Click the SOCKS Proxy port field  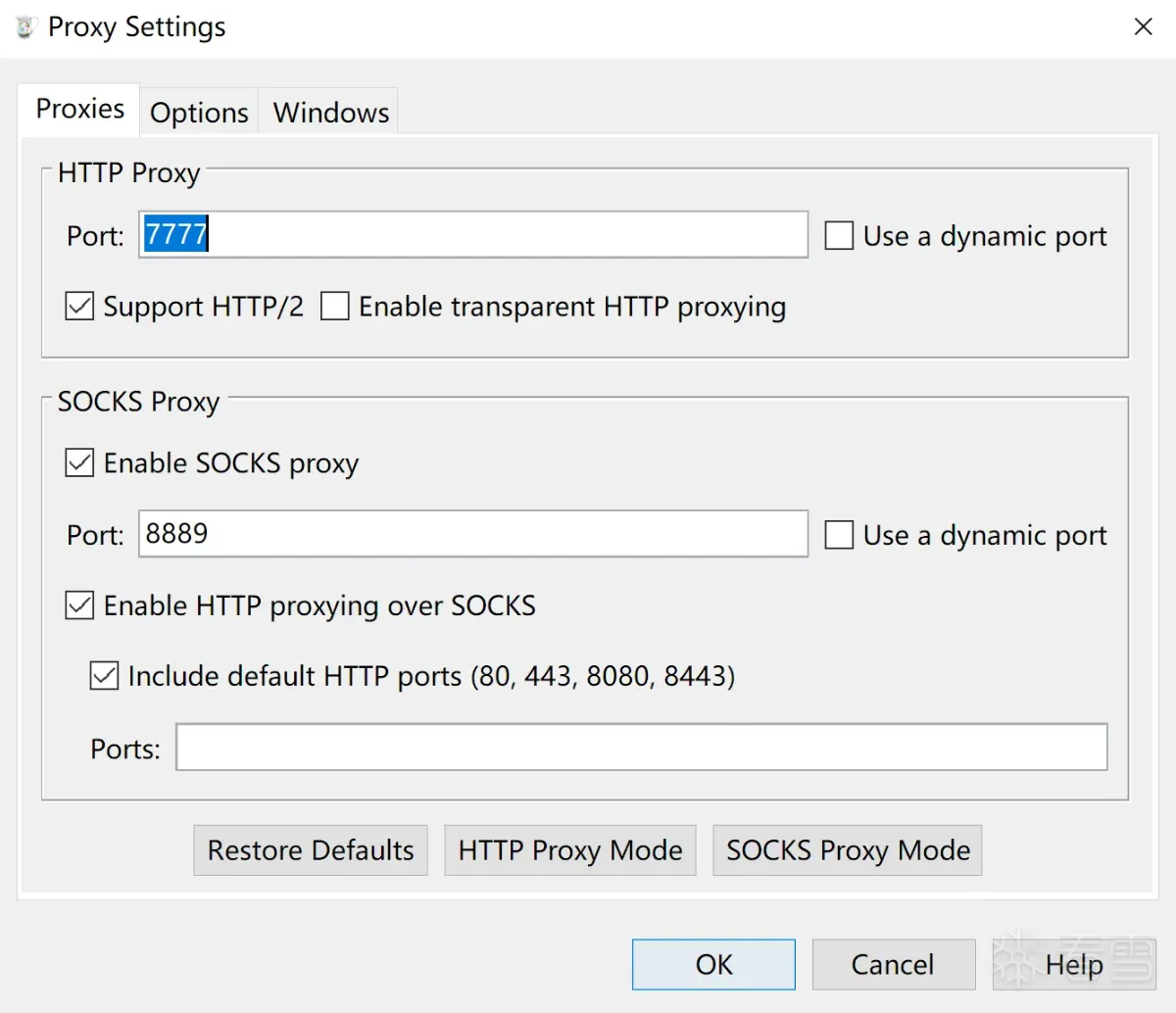(x=473, y=534)
